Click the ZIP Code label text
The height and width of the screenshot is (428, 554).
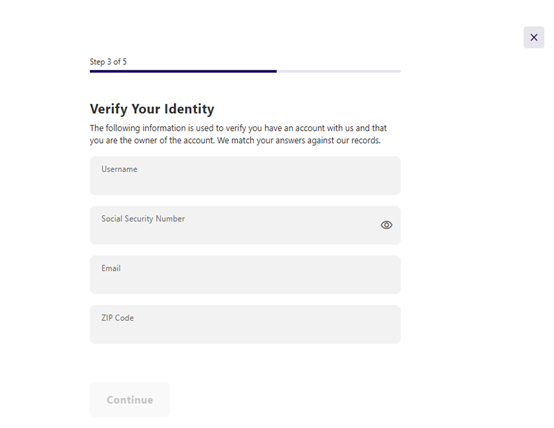(117, 318)
